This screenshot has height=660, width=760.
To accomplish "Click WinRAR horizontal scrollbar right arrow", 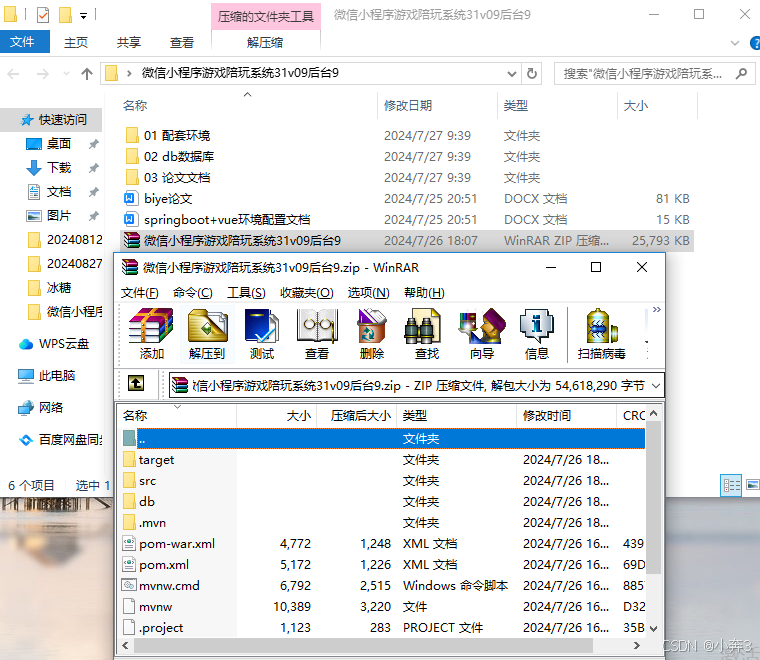I will (637, 645).
